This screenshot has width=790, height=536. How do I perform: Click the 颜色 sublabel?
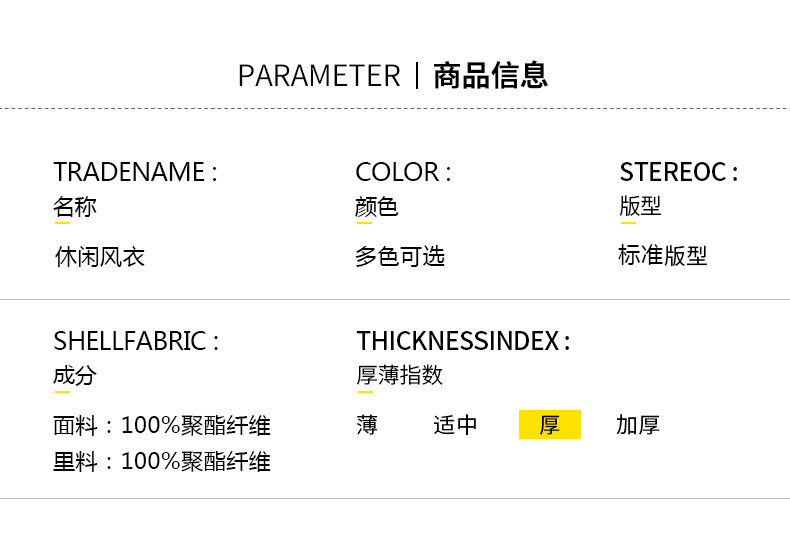376,207
